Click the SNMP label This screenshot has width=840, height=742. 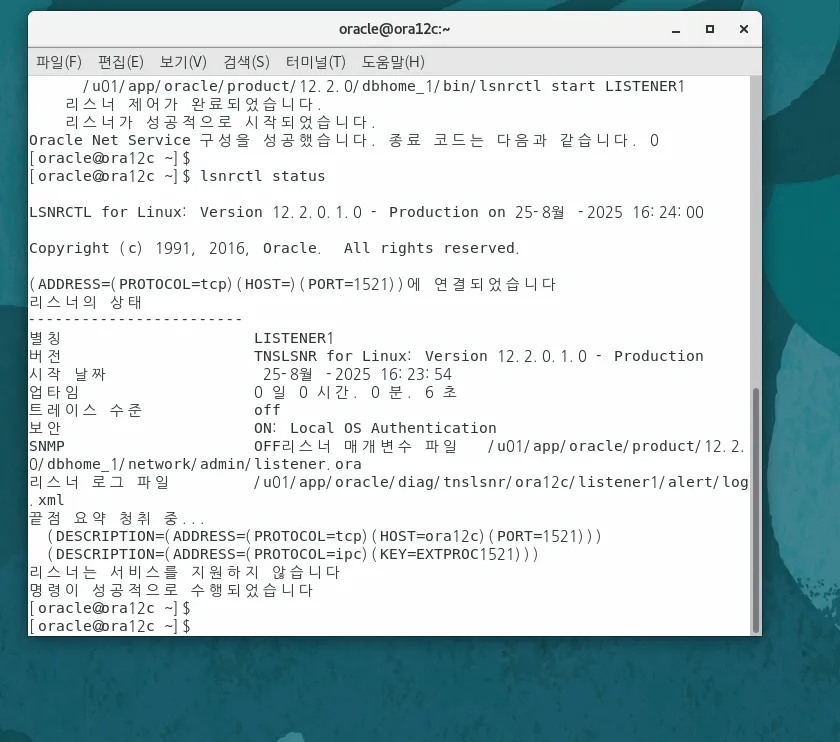tap(47, 446)
